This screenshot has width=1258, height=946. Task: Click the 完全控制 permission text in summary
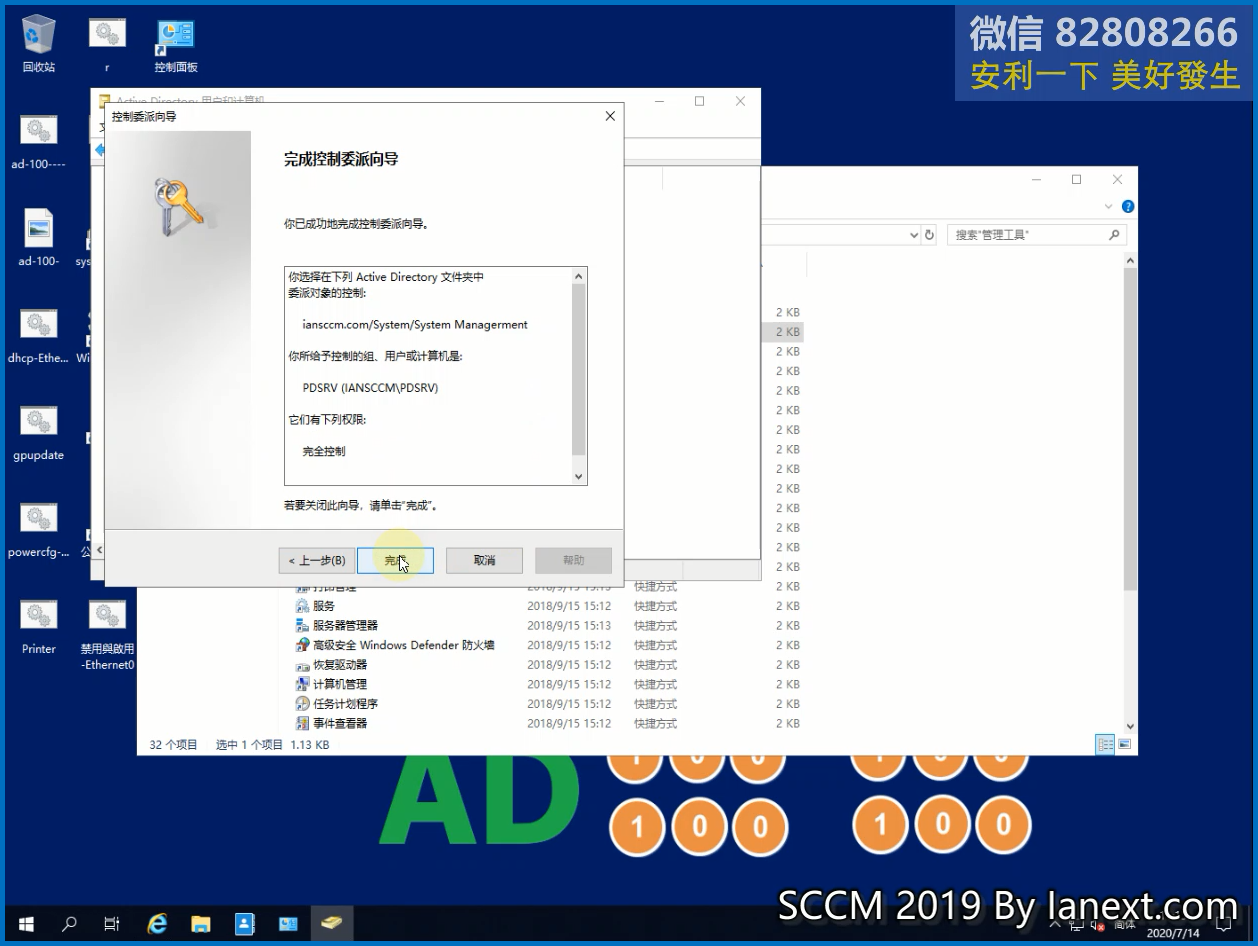coord(324,451)
